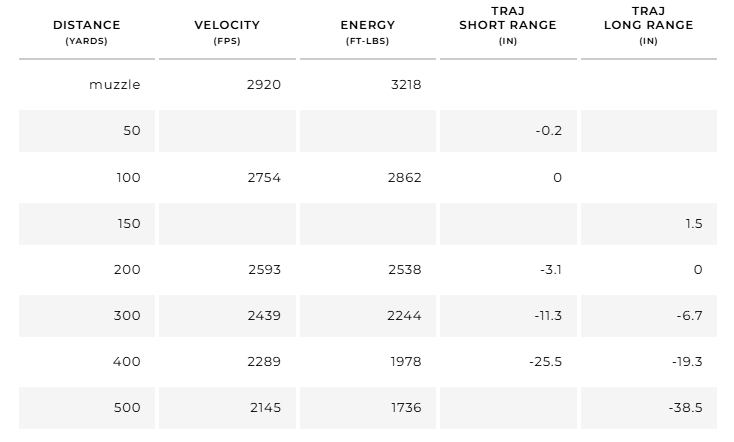Select the -0.2 short range trajectory cell
Screen dimensions: 734x442
[548, 131]
